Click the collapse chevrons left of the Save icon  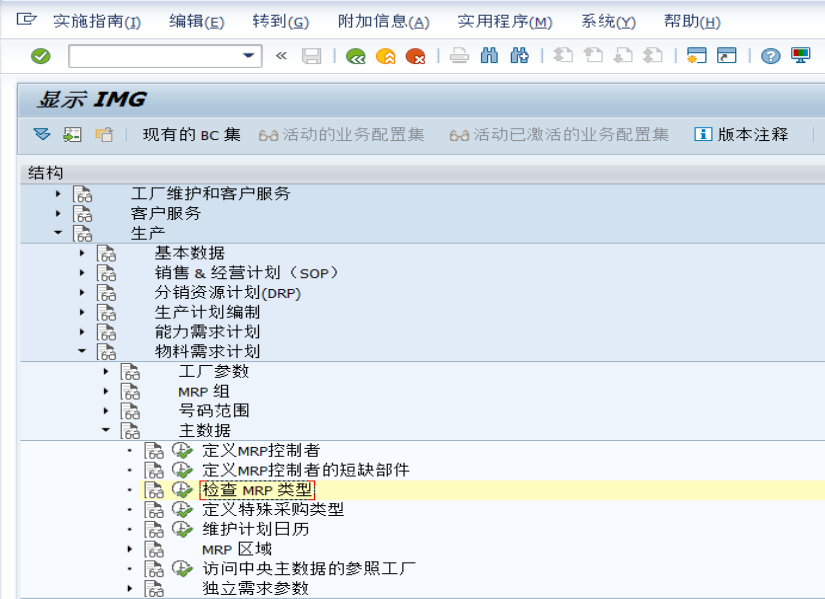281,55
